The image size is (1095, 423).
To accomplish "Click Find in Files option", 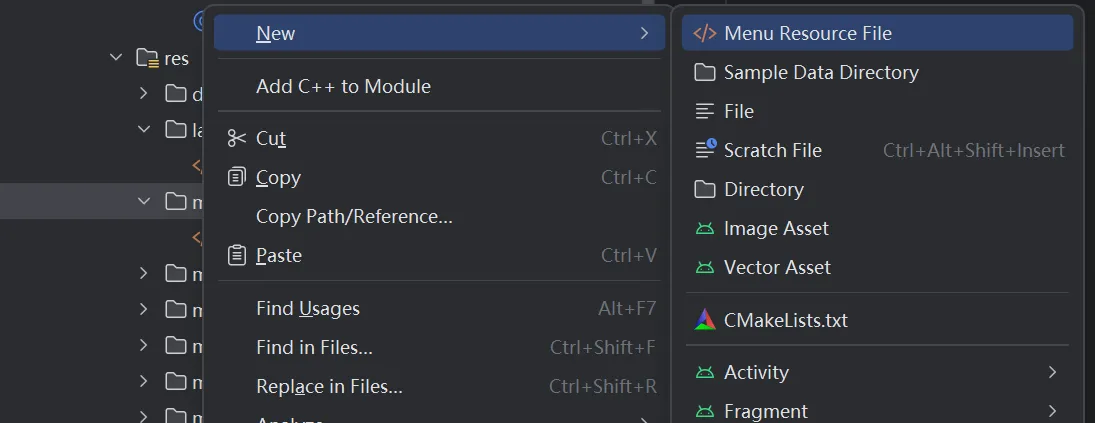I will coord(314,347).
